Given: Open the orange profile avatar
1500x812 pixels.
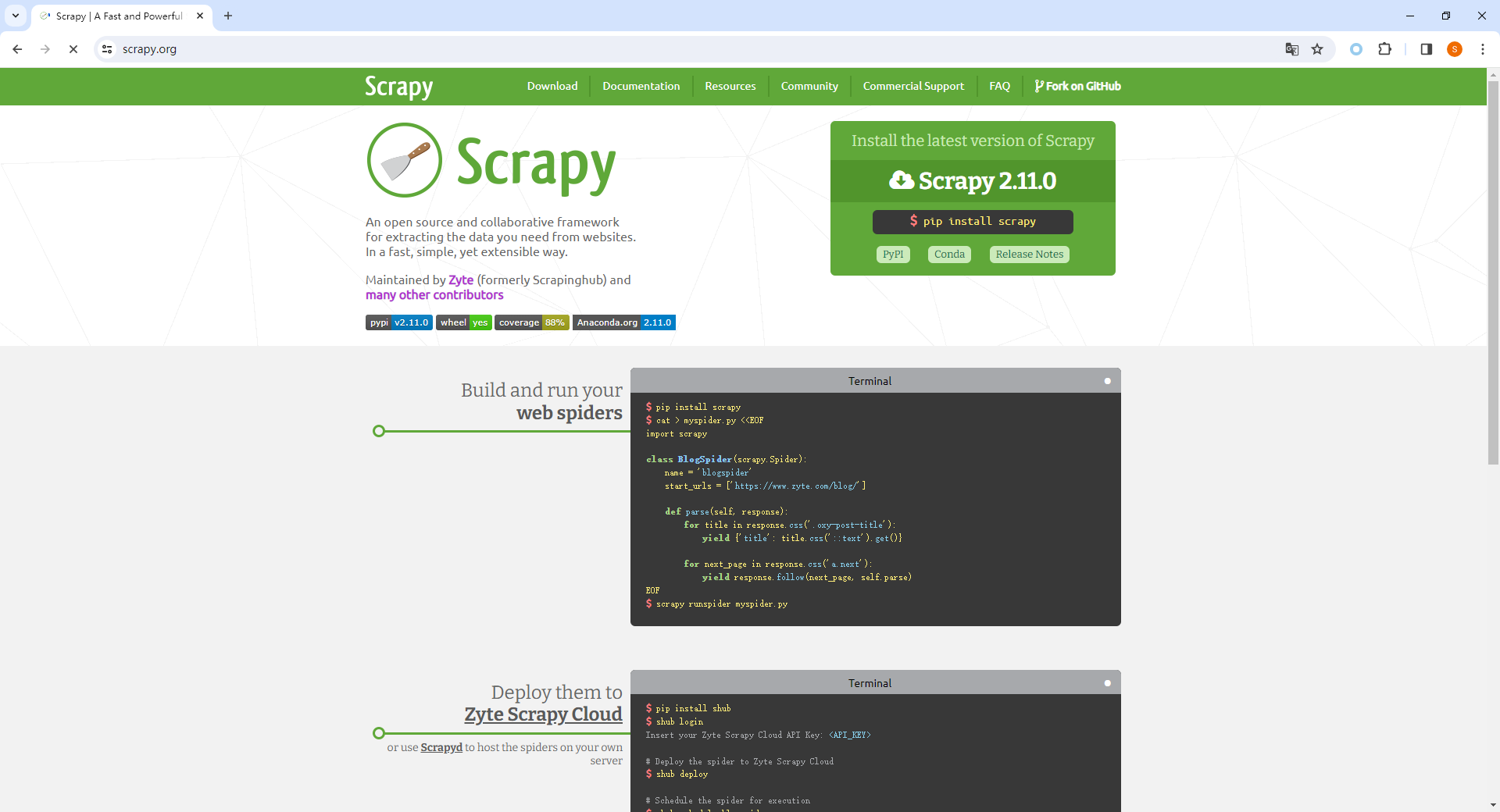Looking at the screenshot, I should click(1455, 49).
